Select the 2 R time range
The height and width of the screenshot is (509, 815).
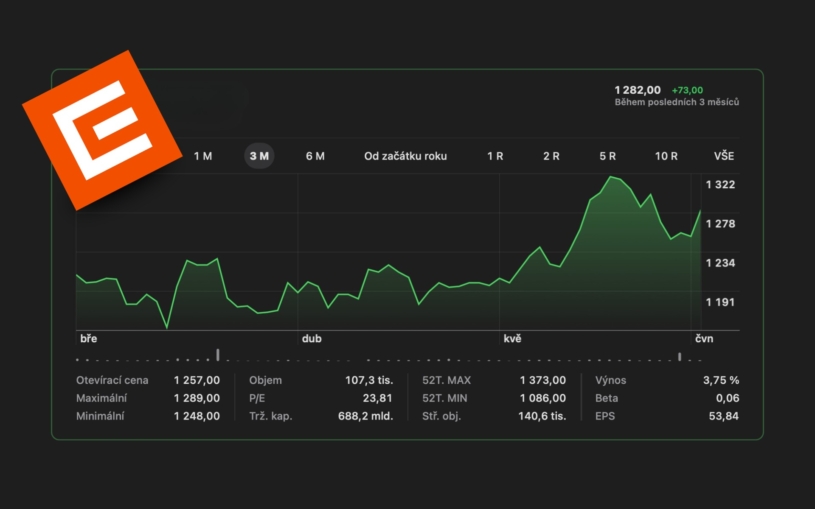551,156
